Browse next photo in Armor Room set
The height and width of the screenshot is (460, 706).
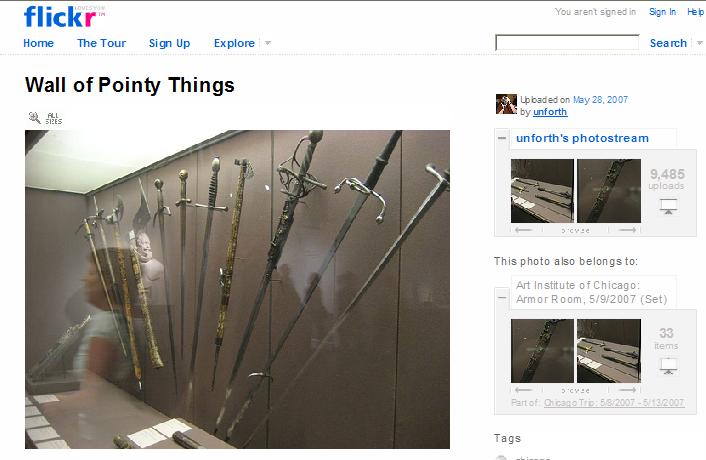627,390
